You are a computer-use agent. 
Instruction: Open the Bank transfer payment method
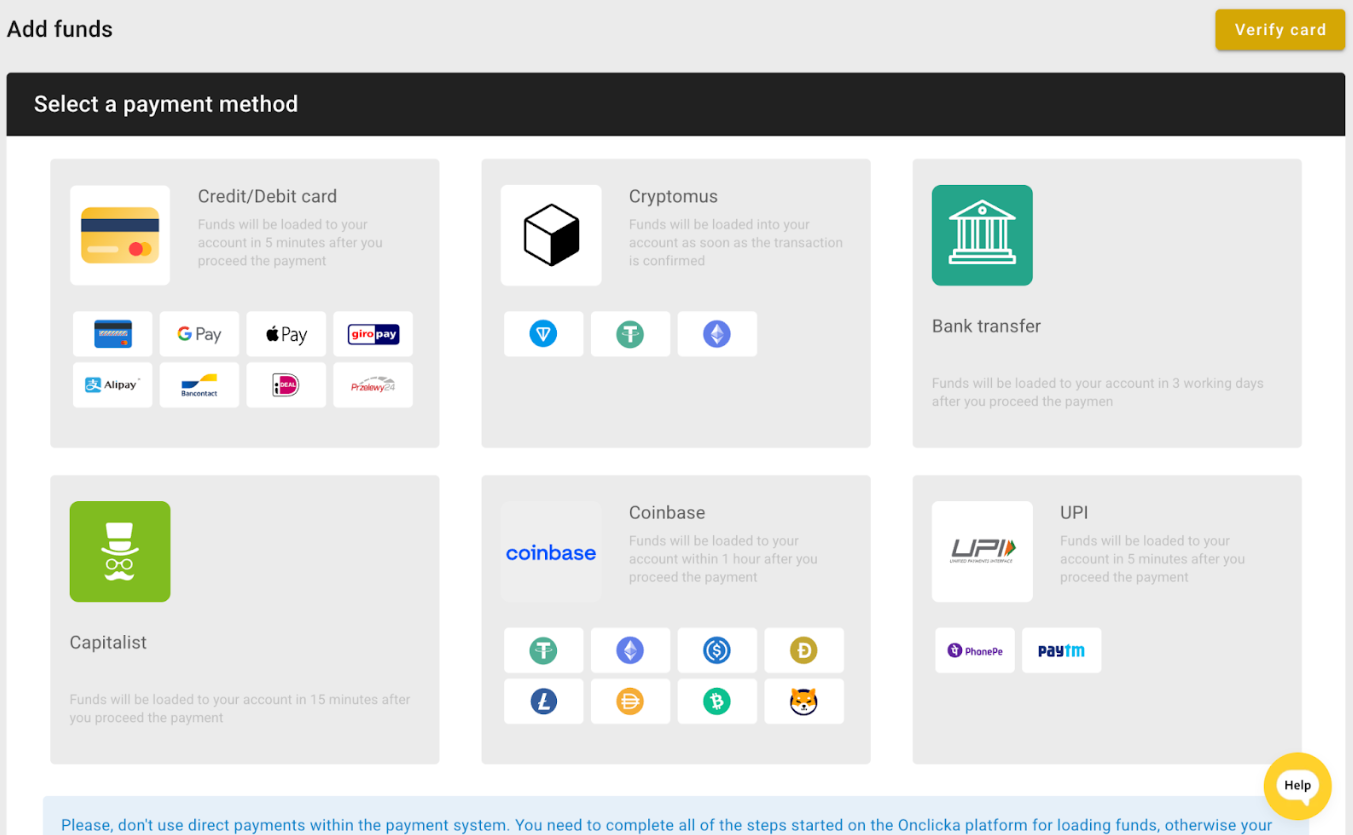pos(1106,300)
